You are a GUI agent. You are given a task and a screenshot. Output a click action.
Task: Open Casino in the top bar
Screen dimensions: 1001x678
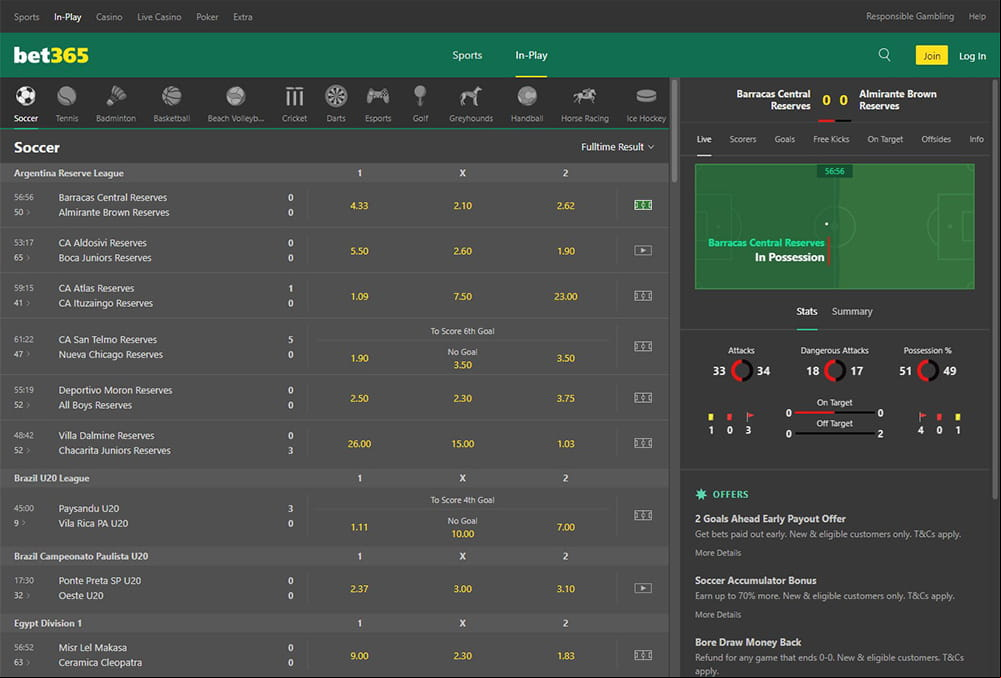109,17
